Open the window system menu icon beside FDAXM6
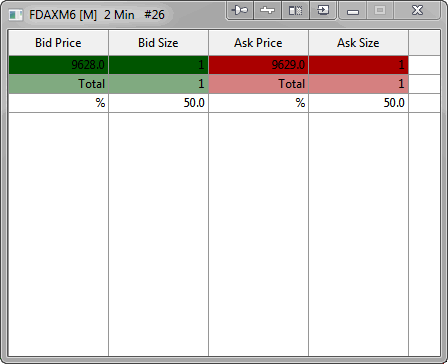 [16, 15]
